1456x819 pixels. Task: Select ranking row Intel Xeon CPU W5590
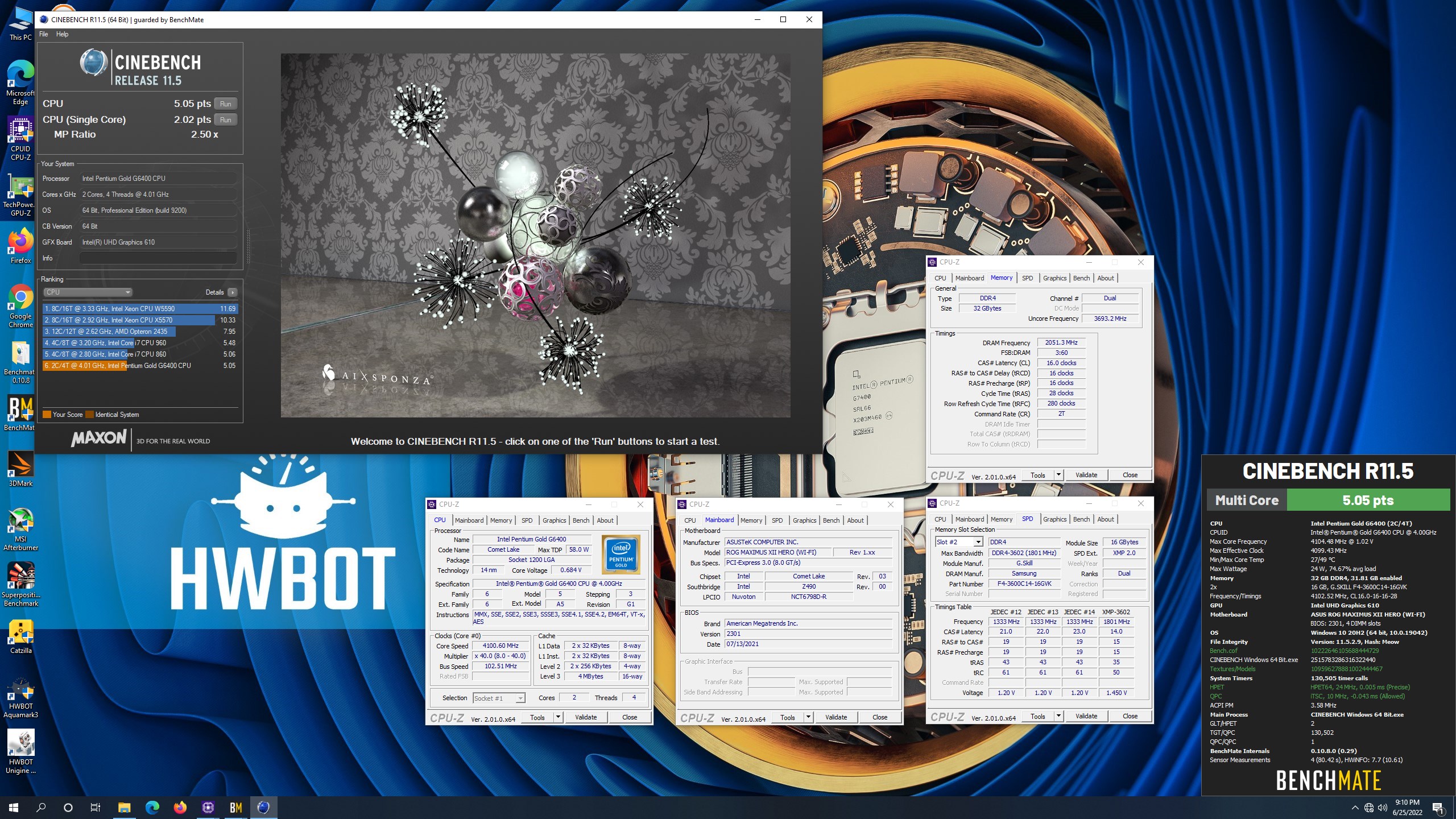140,309
